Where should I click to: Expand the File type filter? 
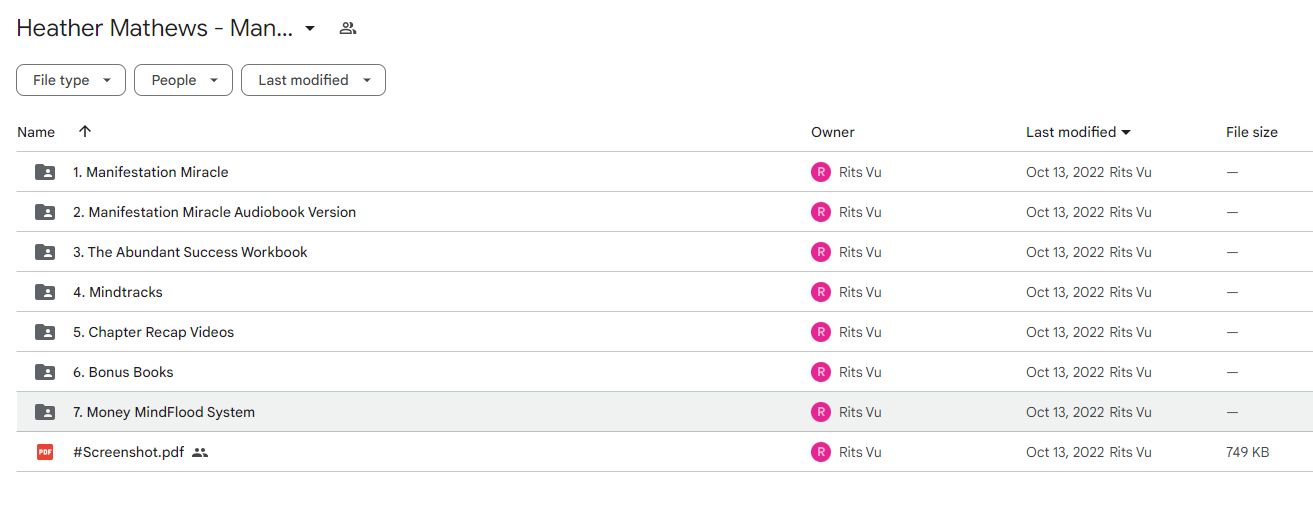(71, 80)
